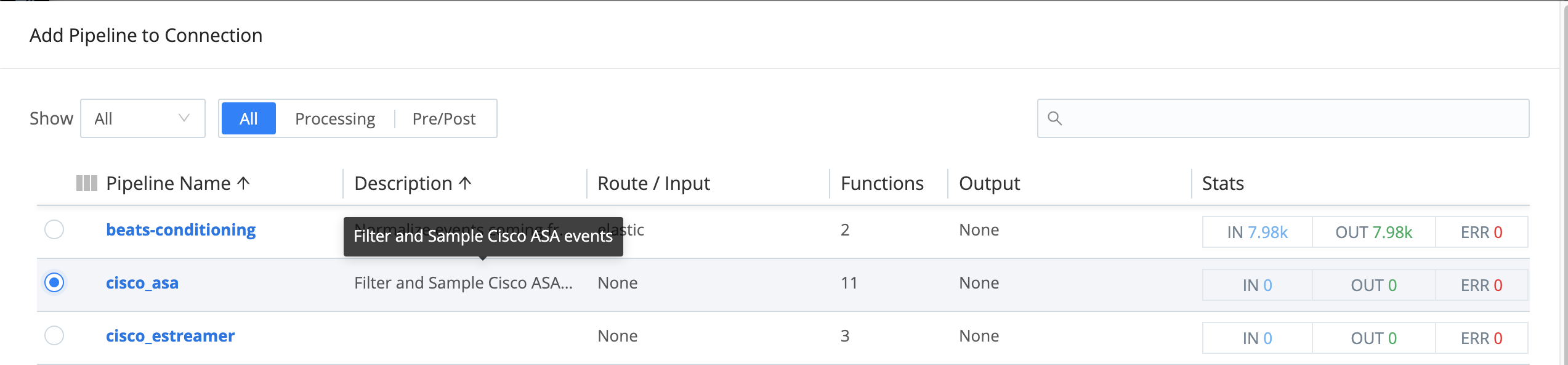Click the chevron in the Show selector

click(x=184, y=118)
